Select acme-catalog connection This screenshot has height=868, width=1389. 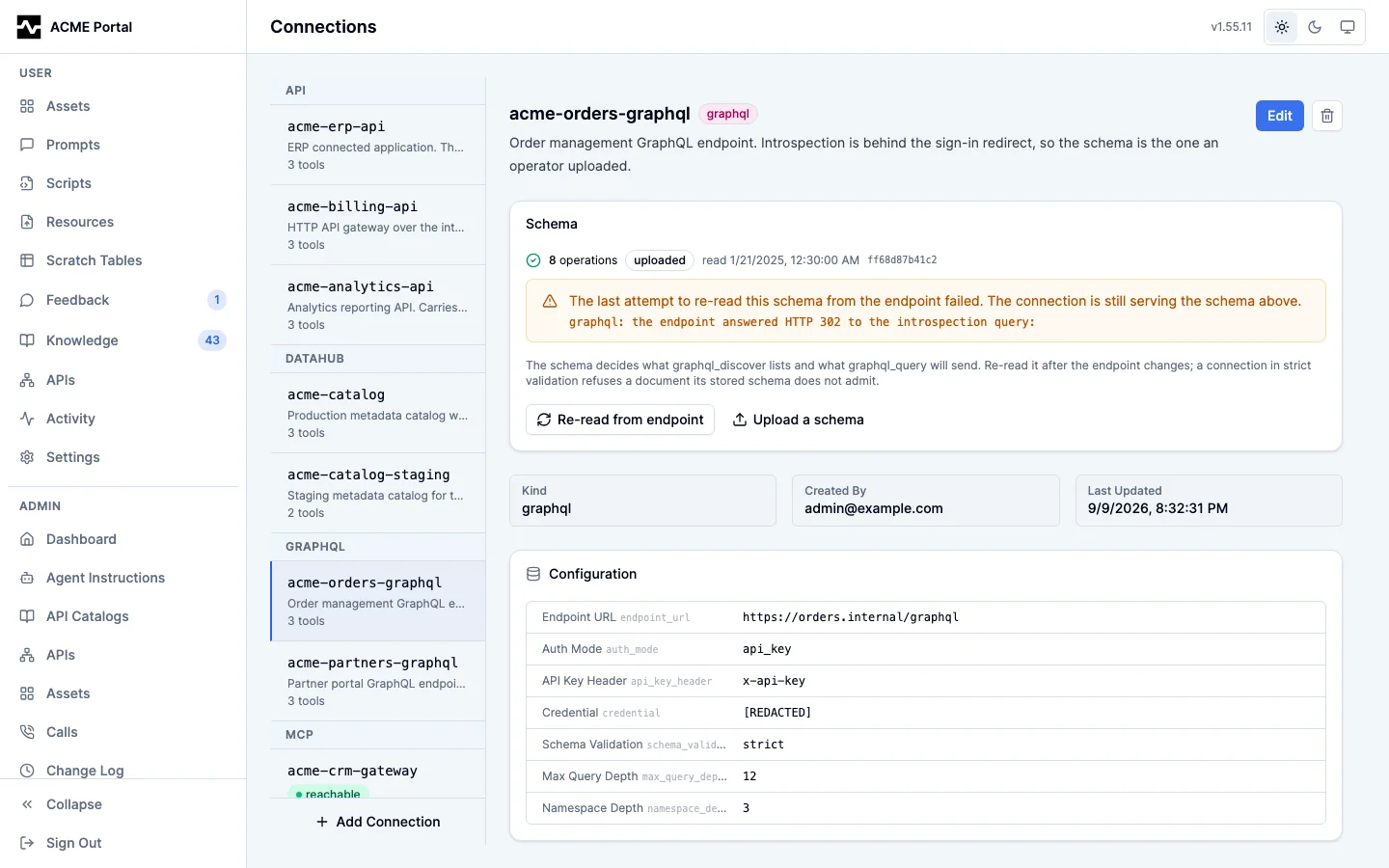[378, 413]
